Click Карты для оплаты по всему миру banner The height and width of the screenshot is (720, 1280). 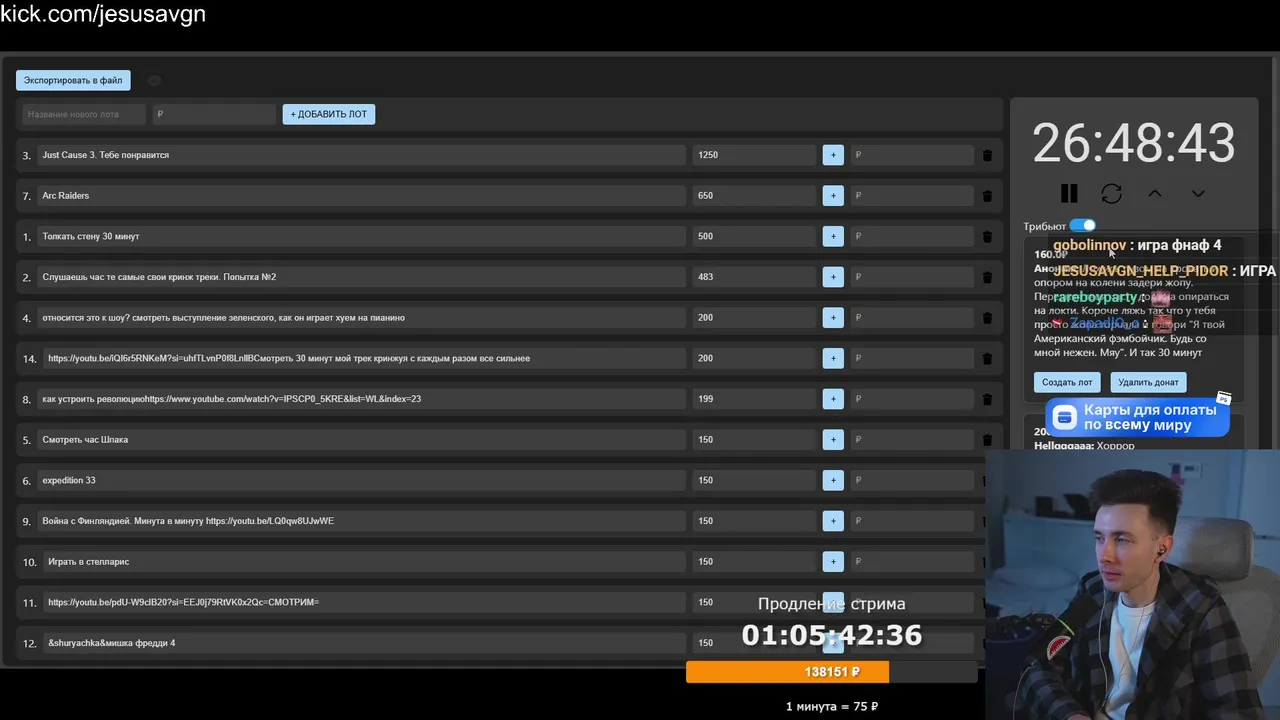pyautogui.click(x=1137, y=417)
